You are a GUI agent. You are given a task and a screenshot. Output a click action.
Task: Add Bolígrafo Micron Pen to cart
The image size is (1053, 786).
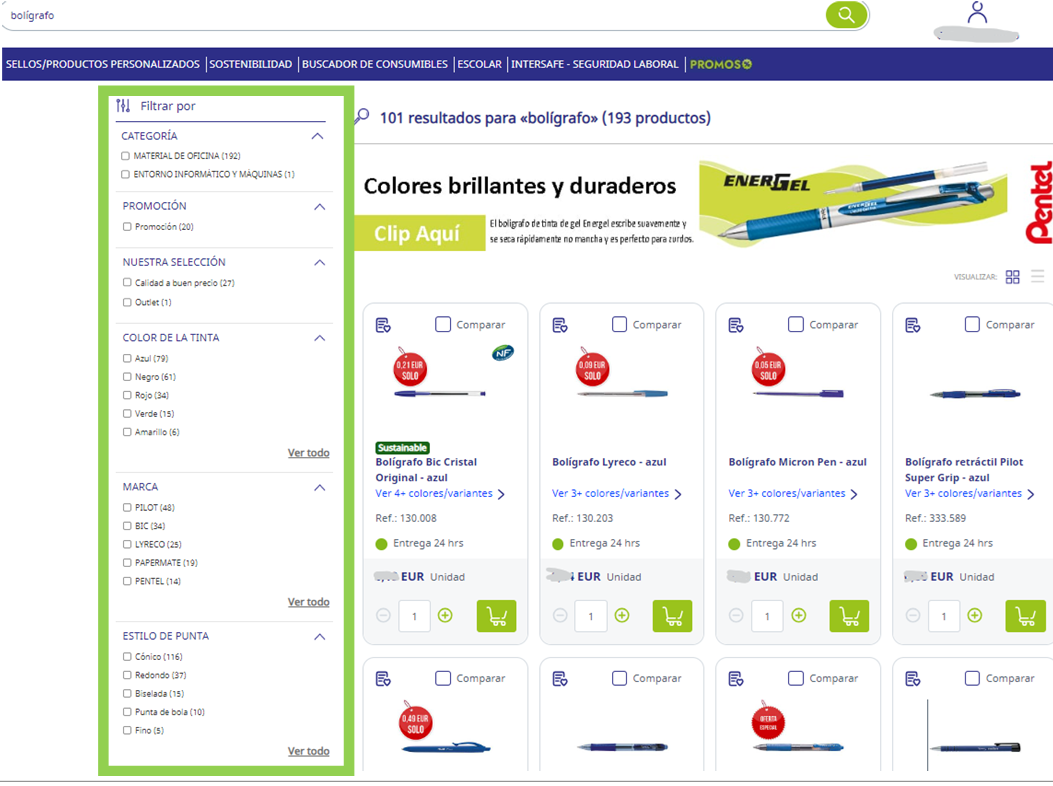[850, 616]
